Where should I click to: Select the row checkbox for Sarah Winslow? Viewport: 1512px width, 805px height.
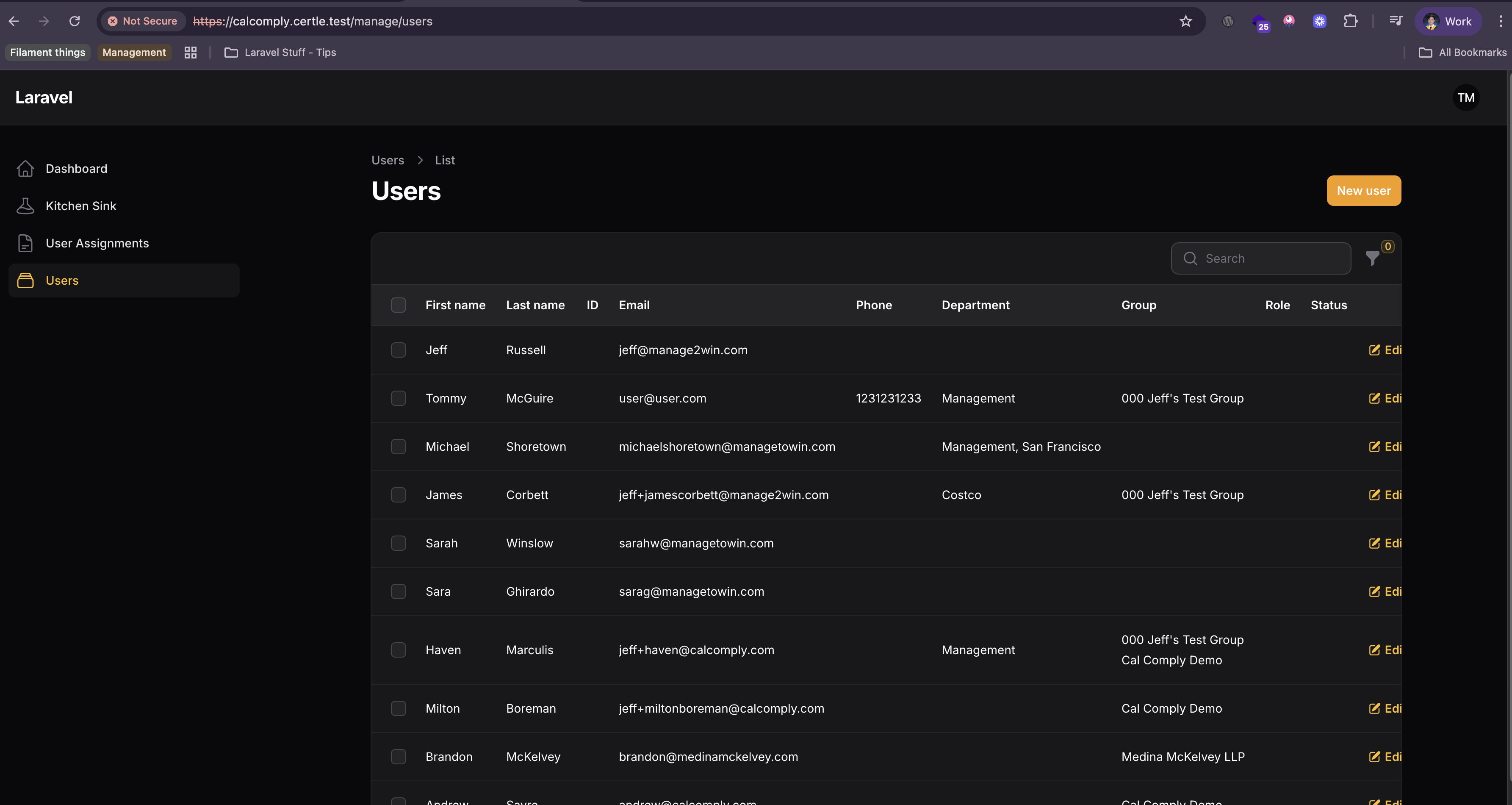tap(398, 543)
